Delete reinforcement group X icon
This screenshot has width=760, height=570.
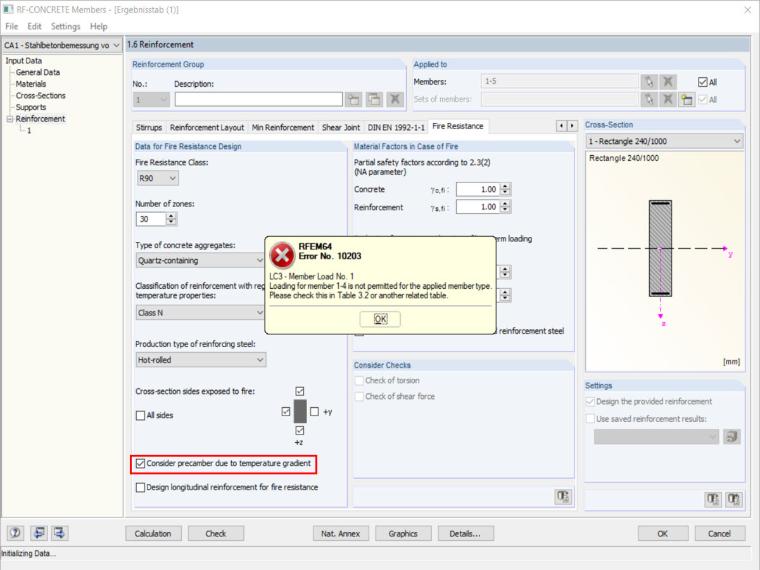pyautogui.click(x=395, y=100)
